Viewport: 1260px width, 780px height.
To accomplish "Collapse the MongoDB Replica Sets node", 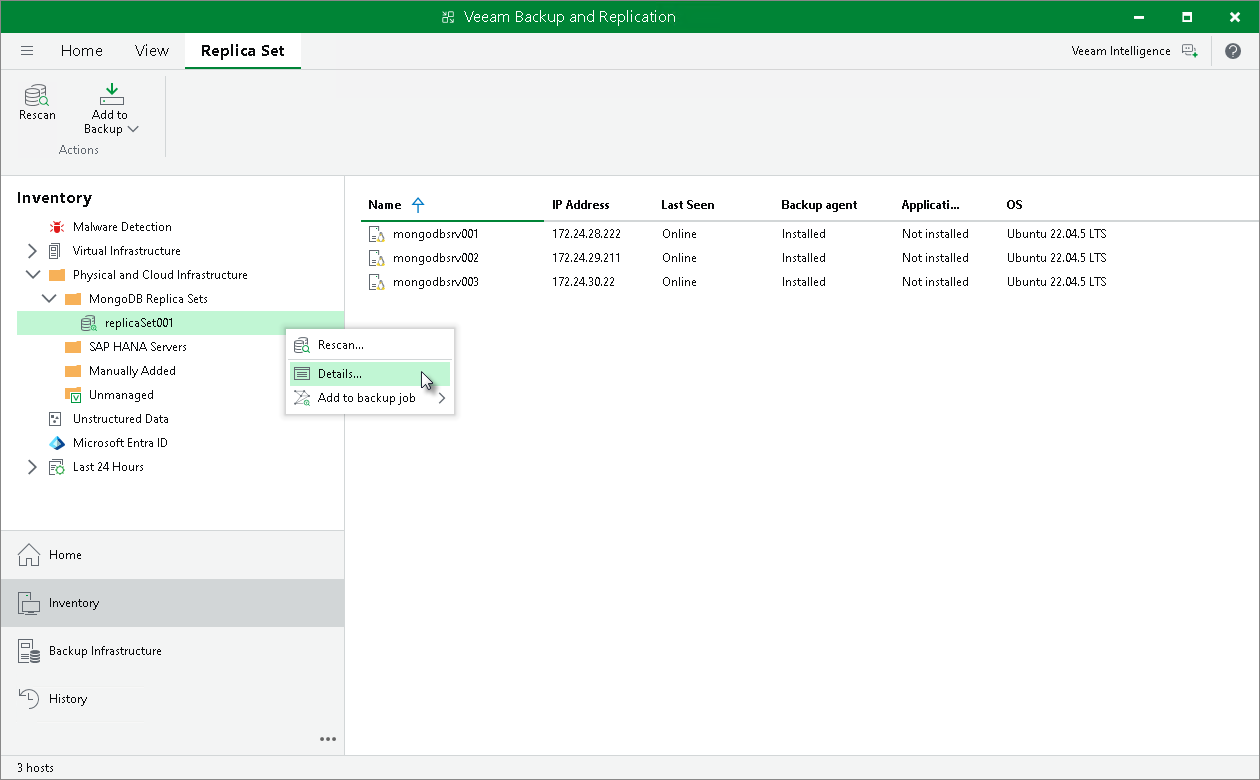I will 49,299.
